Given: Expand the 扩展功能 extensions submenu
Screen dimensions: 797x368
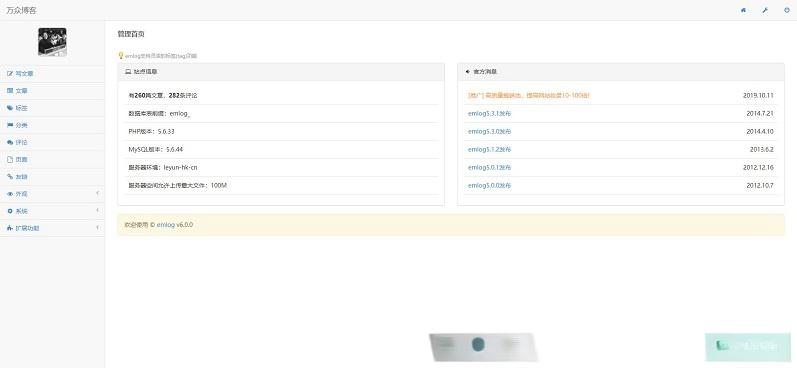Looking at the screenshot, I should coord(52,228).
